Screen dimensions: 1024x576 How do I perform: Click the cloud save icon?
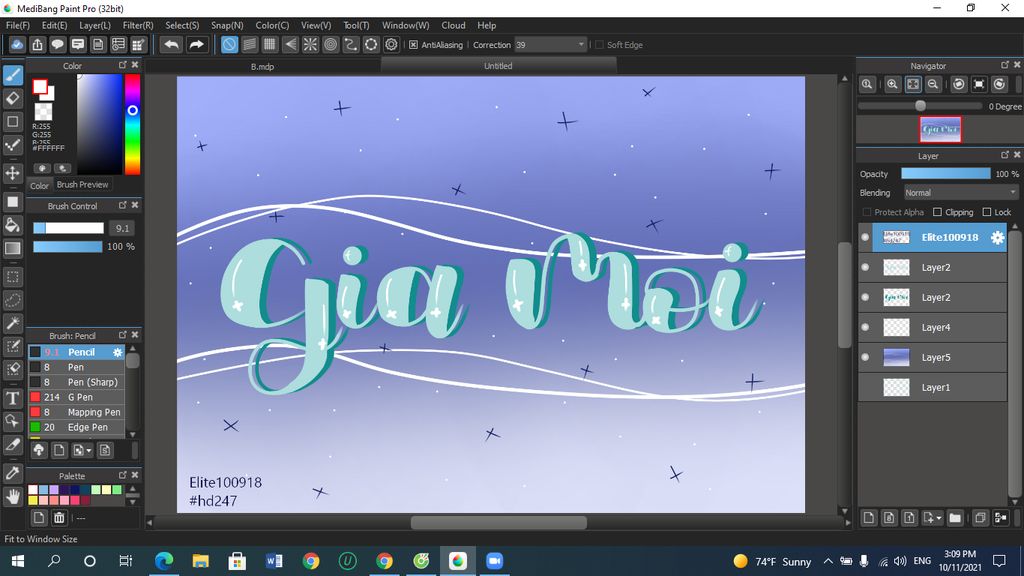tap(17, 44)
